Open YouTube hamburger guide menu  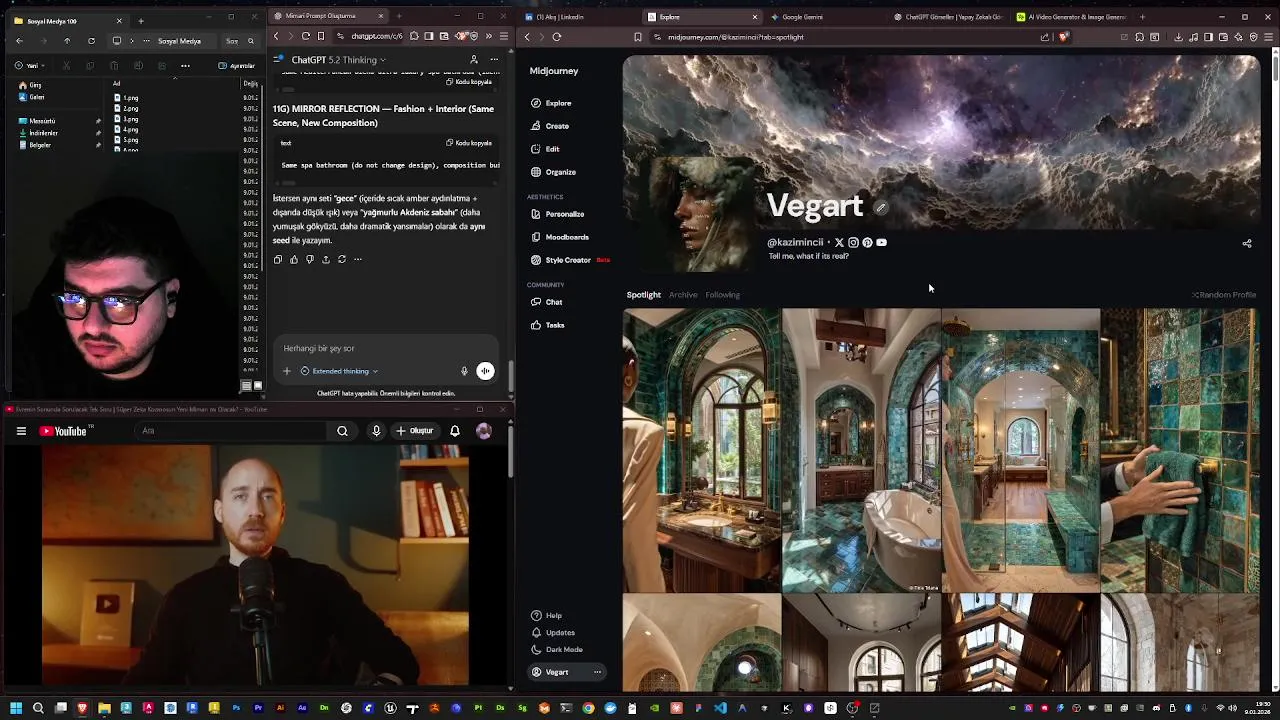click(x=21, y=431)
